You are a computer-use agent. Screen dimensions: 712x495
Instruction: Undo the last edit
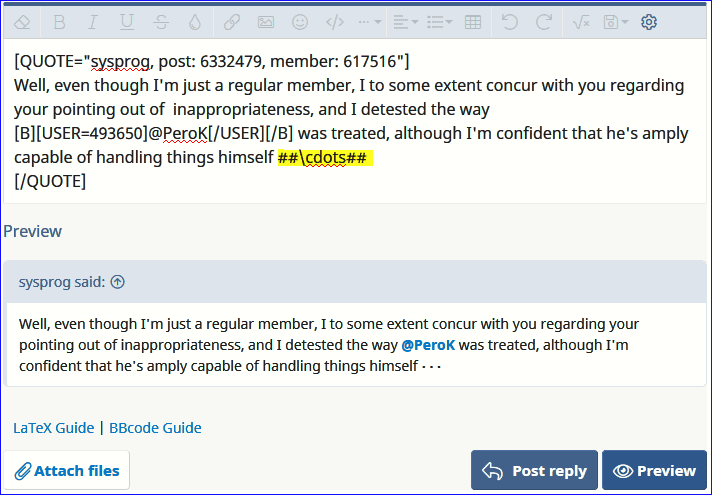(510, 22)
